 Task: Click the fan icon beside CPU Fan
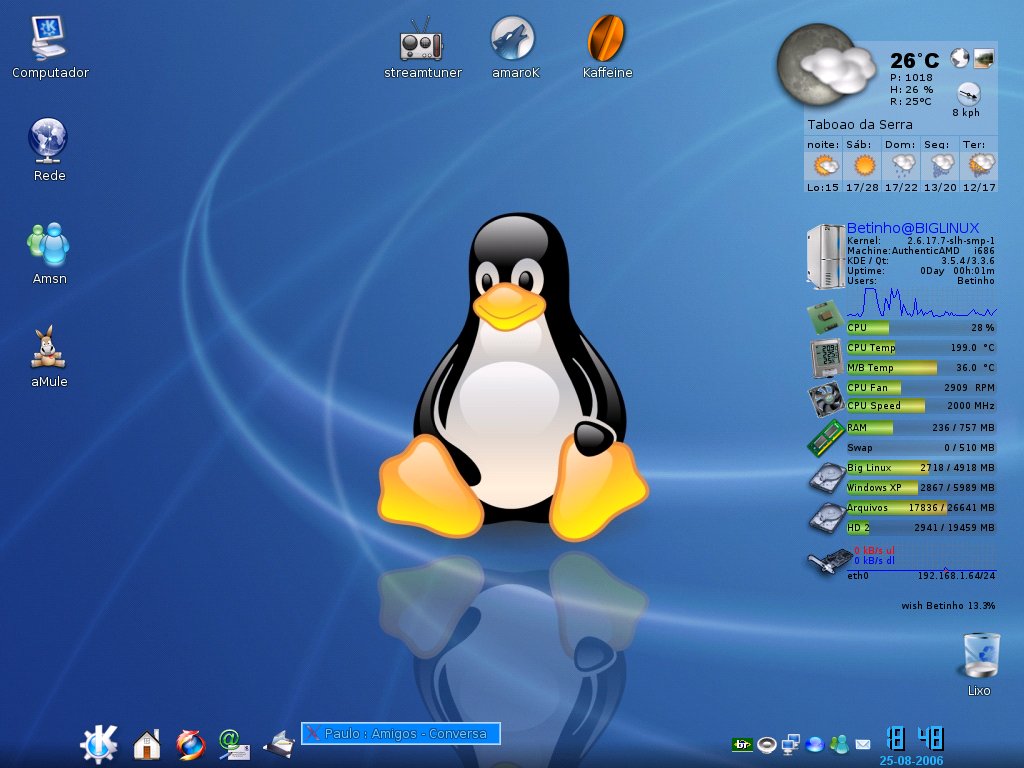point(826,398)
